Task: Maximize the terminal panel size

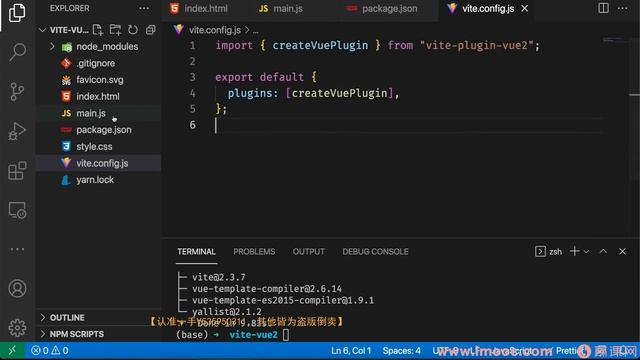Action: point(603,251)
